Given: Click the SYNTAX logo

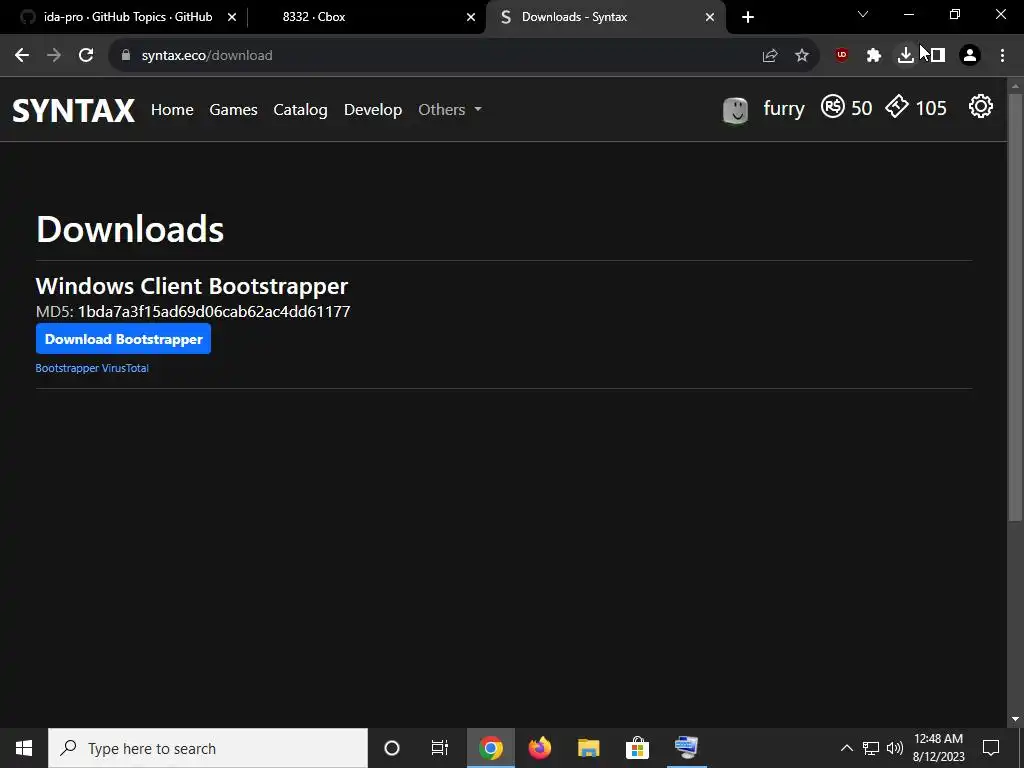Looking at the screenshot, I should [x=74, y=110].
